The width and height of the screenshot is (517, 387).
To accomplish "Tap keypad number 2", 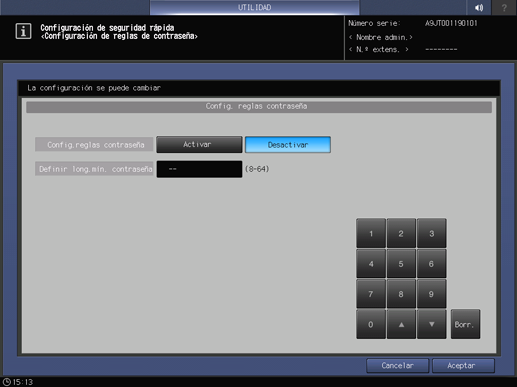I will (401, 233).
